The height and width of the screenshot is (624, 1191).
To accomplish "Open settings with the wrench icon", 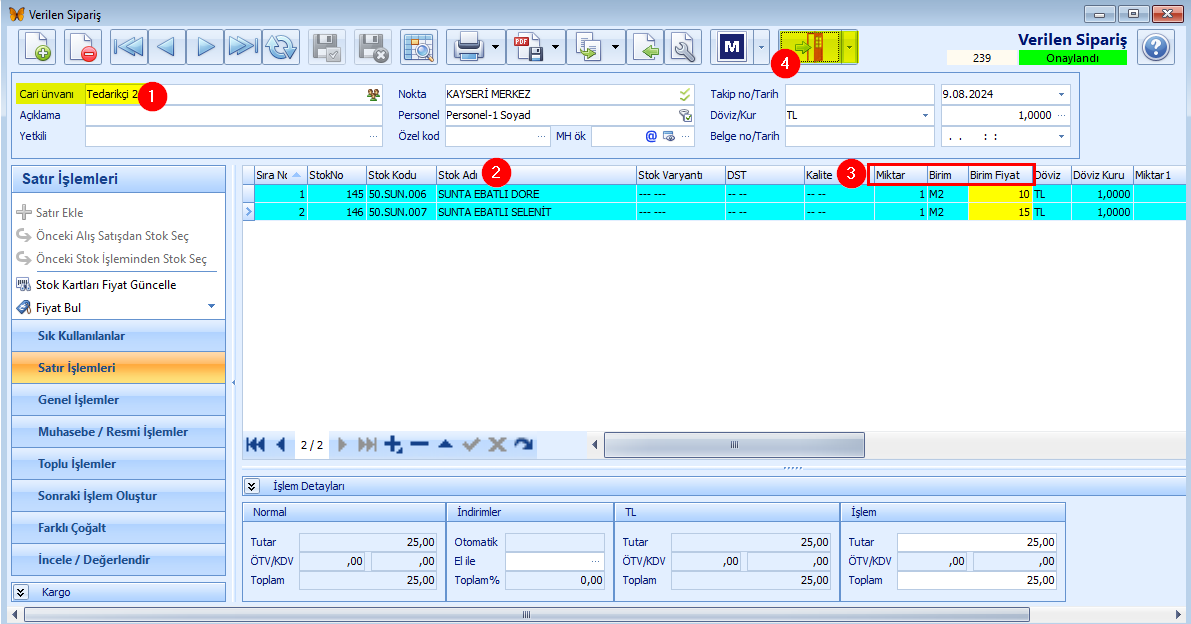I will [x=683, y=47].
